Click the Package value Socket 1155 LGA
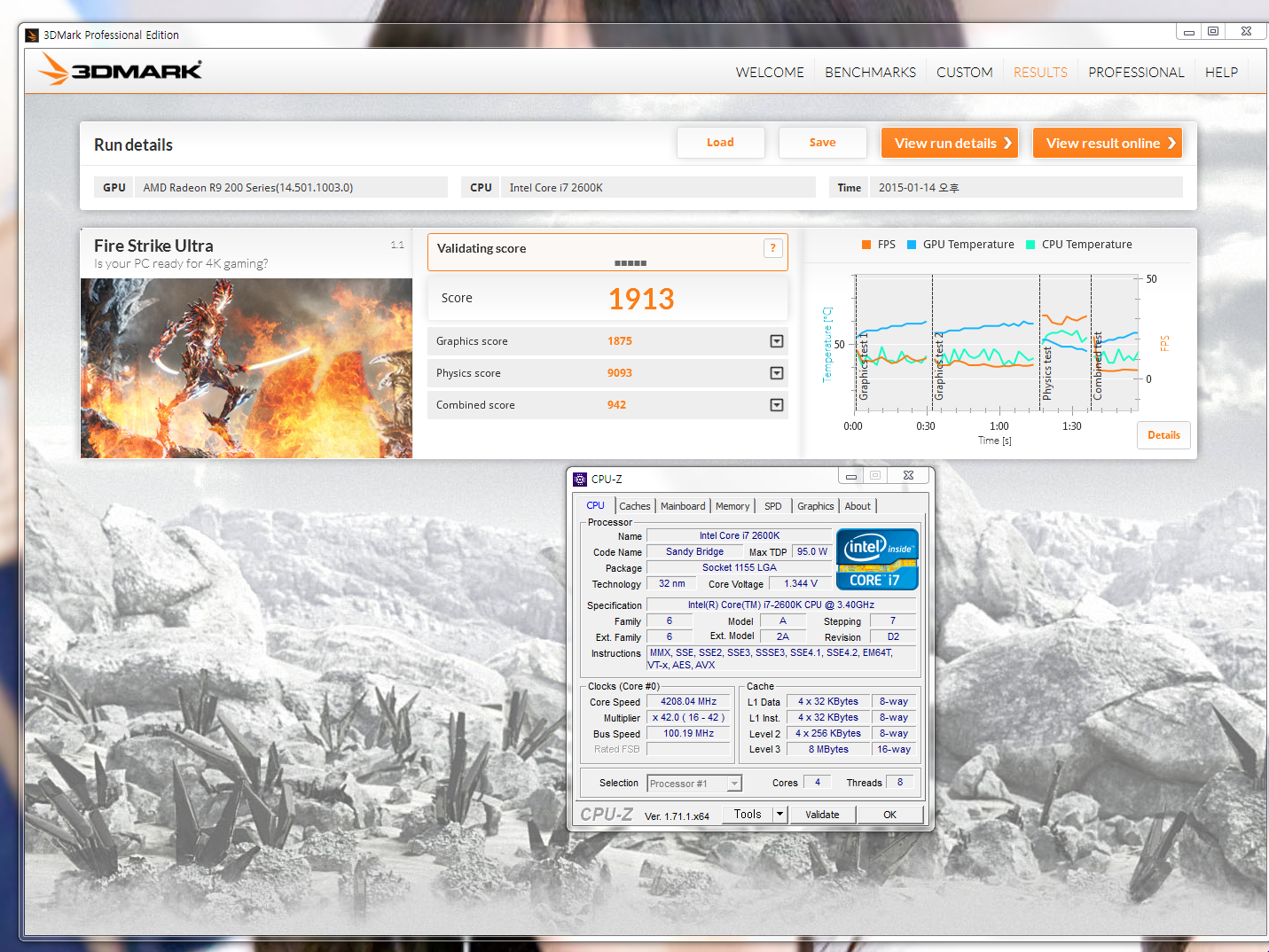 [740, 567]
